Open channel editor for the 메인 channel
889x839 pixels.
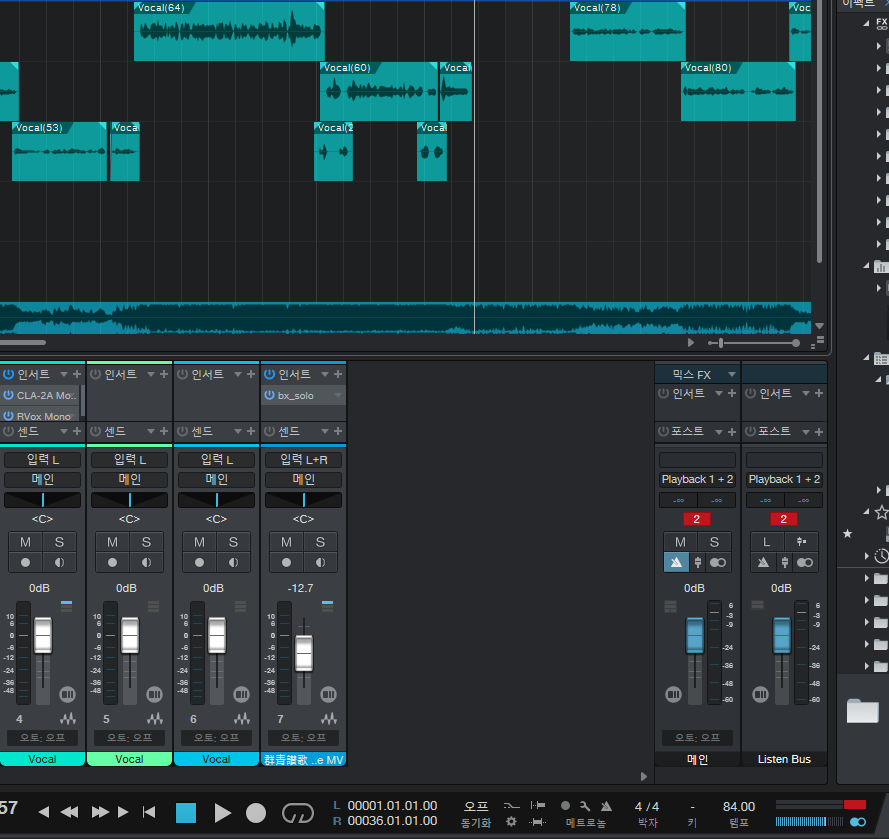coord(673,694)
